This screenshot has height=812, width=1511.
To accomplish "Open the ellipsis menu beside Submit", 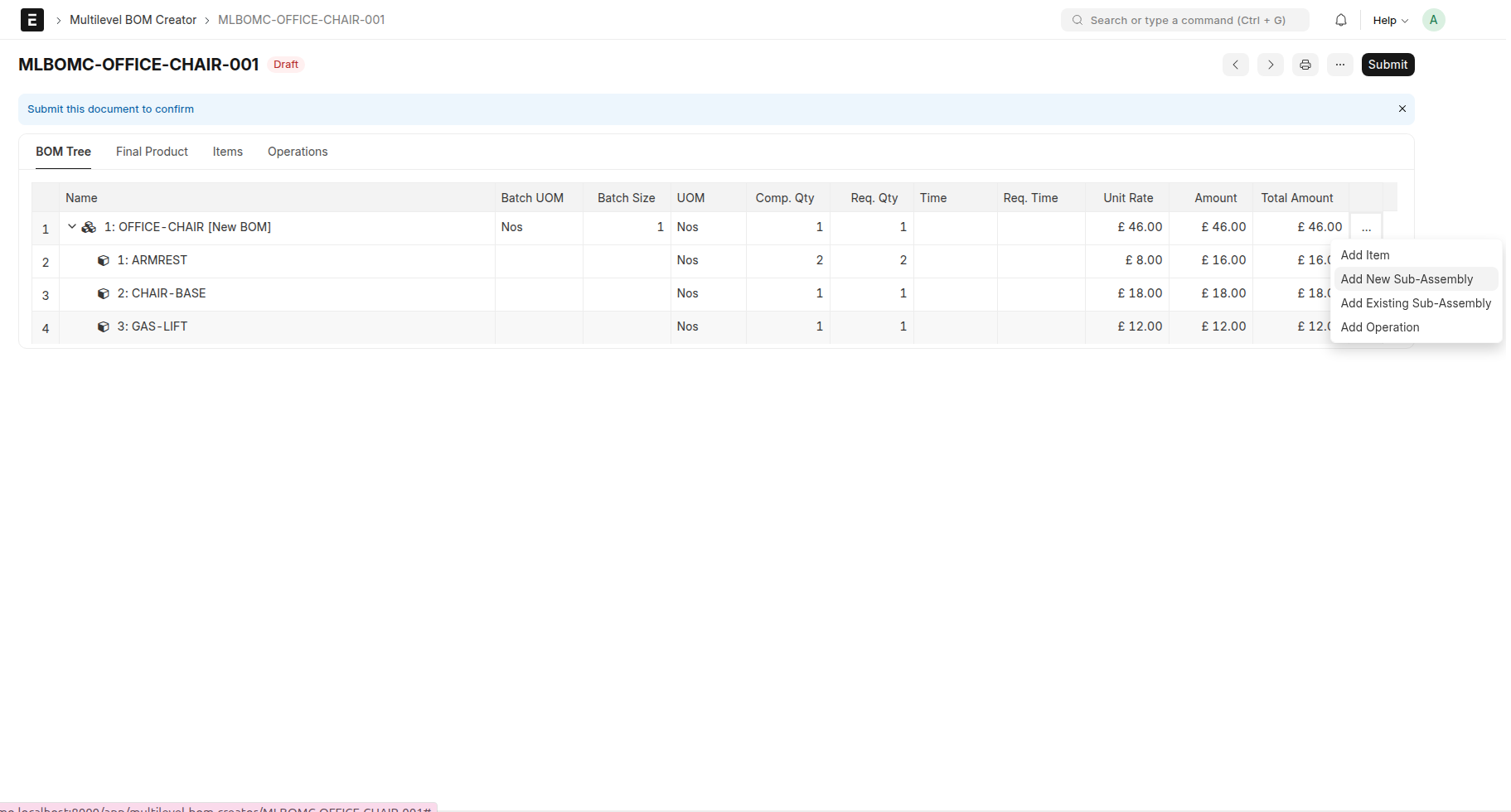I will [1339, 65].
